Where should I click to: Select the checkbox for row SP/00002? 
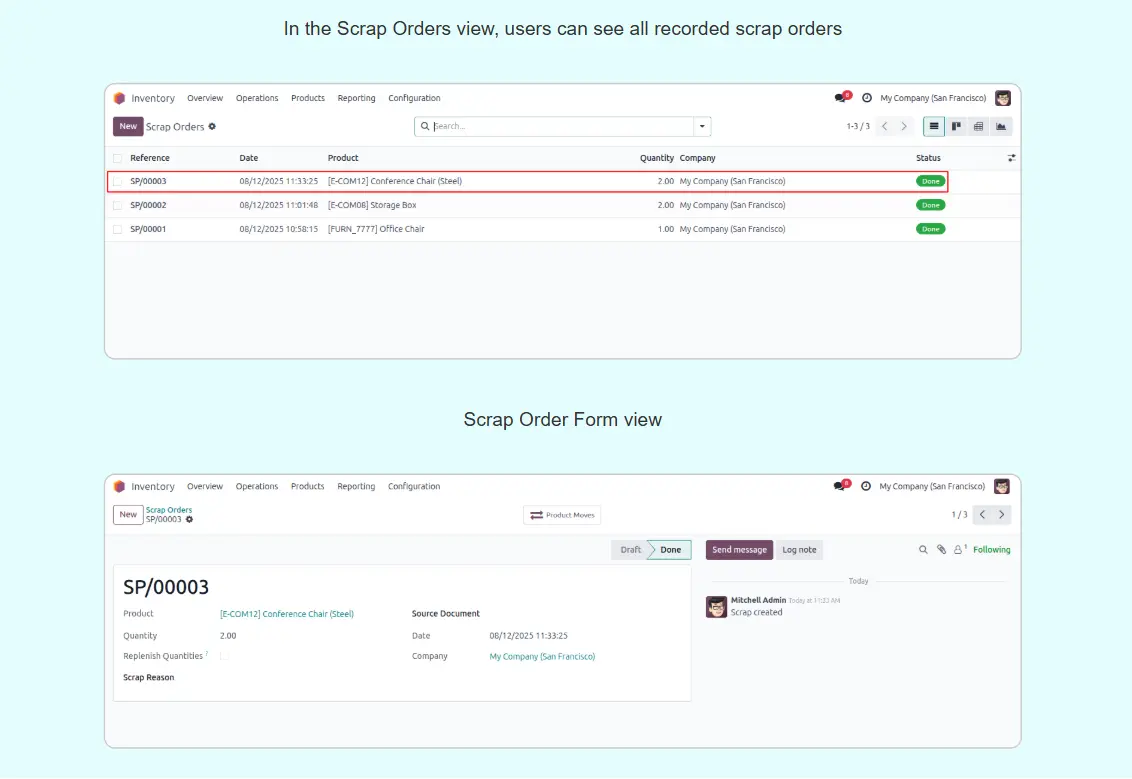click(118, 205)
